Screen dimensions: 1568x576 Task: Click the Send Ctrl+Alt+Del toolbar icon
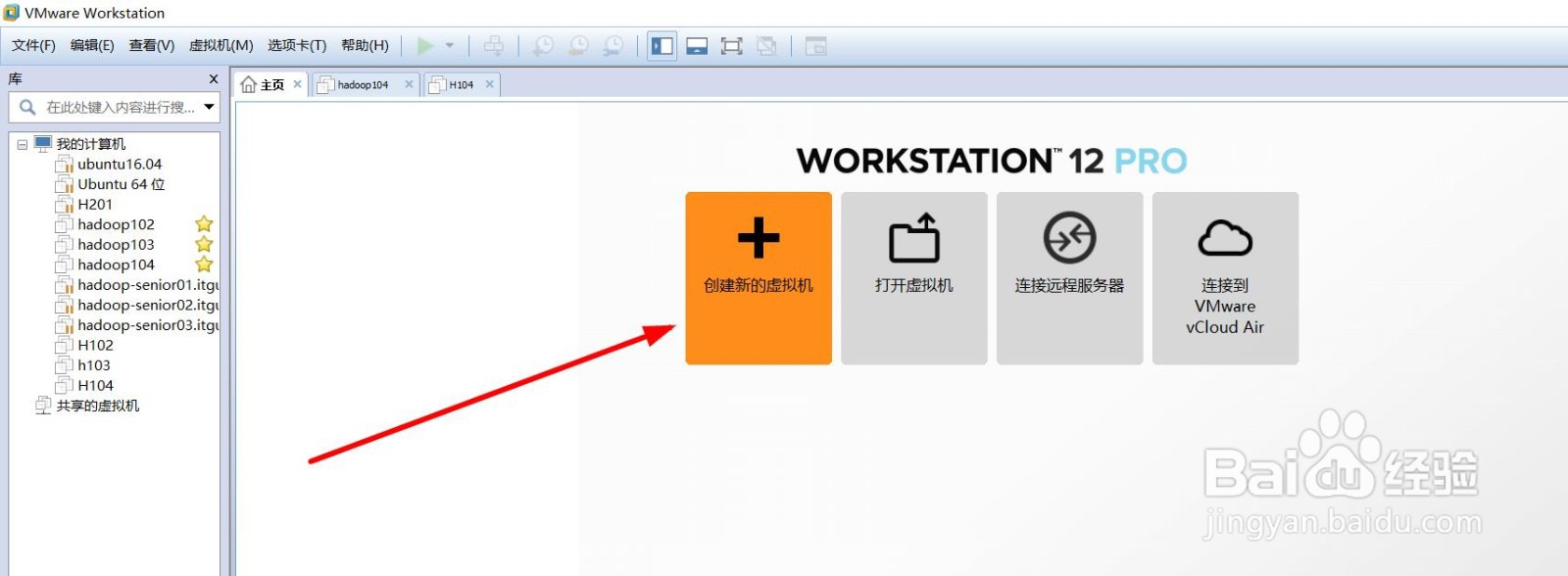click(494, 46)
